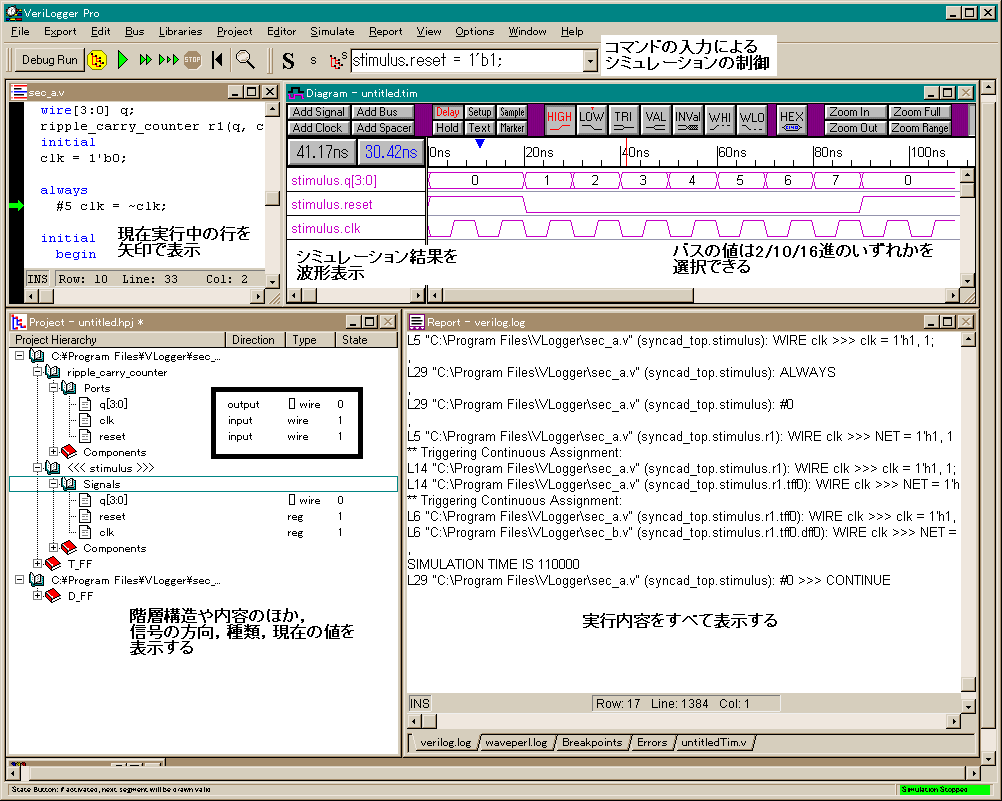Image resolution: width=1002 pixels, height=801 pixels.
Task: Select the stimulus.reset signal name
Action: point(331,204)
